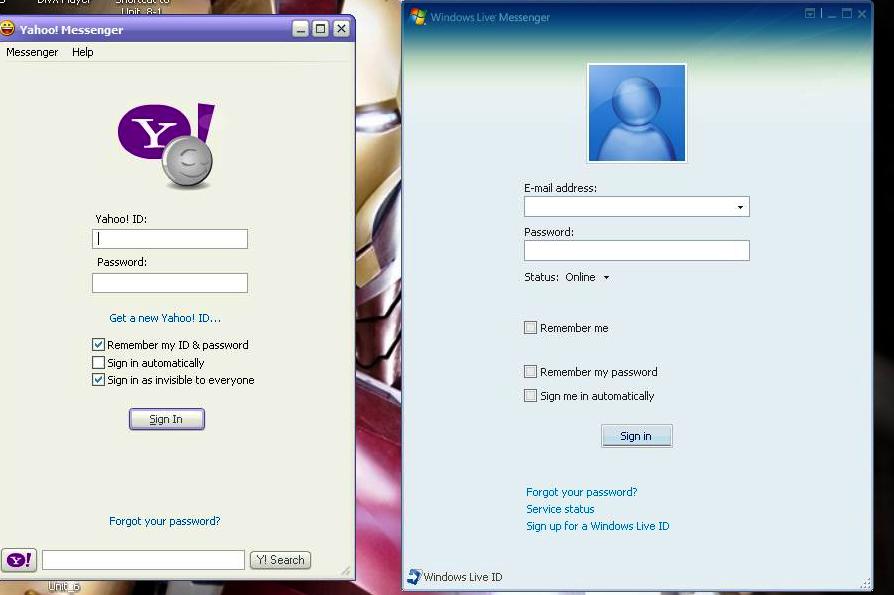The image size is (894, 595).
Task: Enable Sign in automatically in Yahoo!
Action: [98, 362]
